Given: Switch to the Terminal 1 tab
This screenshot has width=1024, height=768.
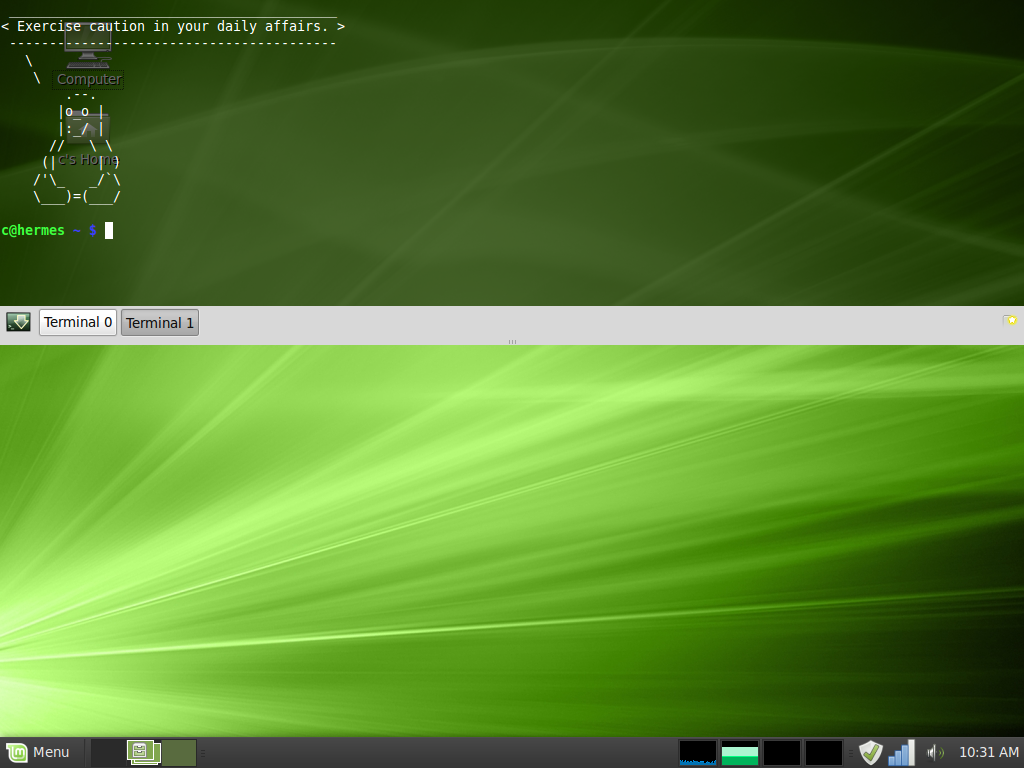Looking at the screenshot, I should pos(160,323).
